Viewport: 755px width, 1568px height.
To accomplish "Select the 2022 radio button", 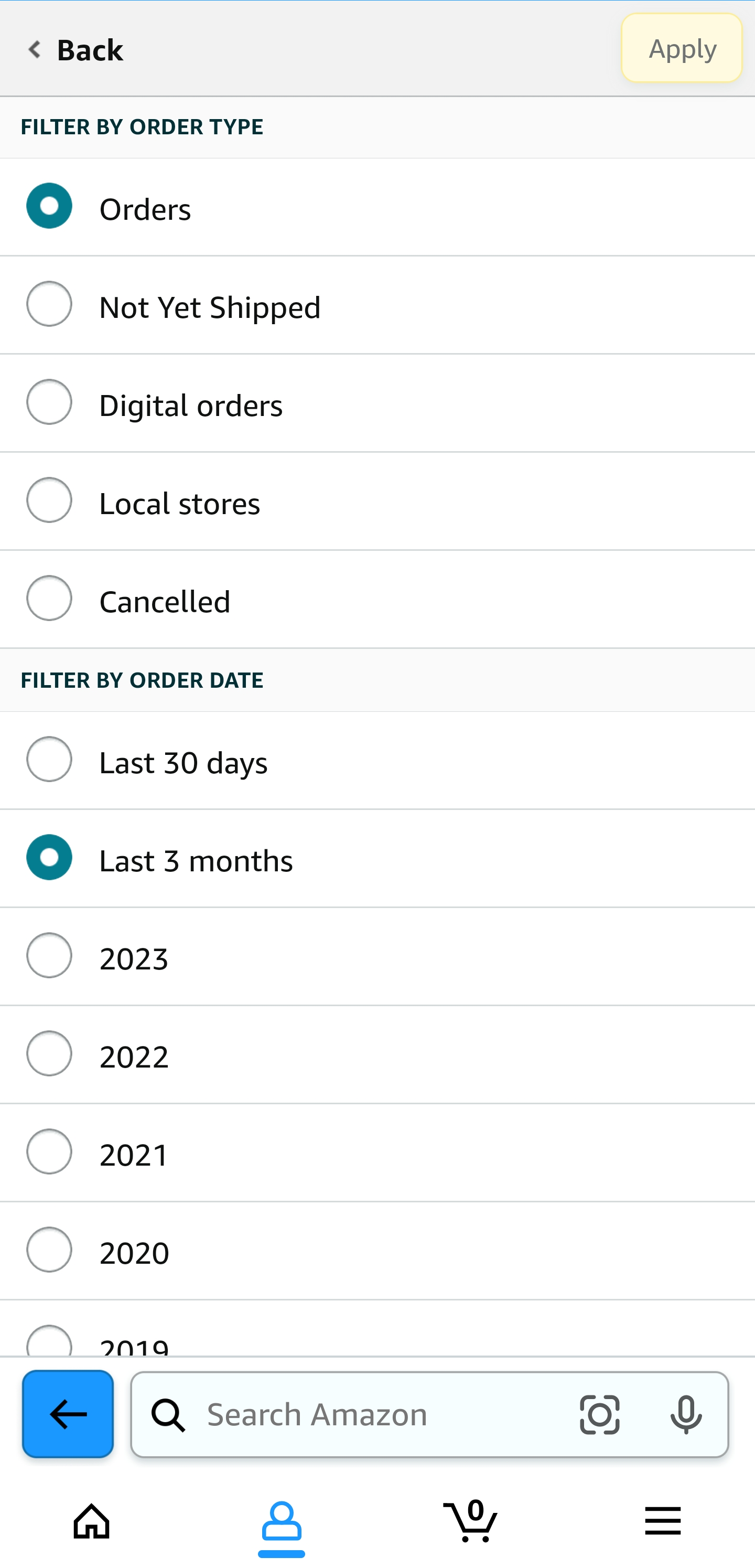I will coord(49,1054).
